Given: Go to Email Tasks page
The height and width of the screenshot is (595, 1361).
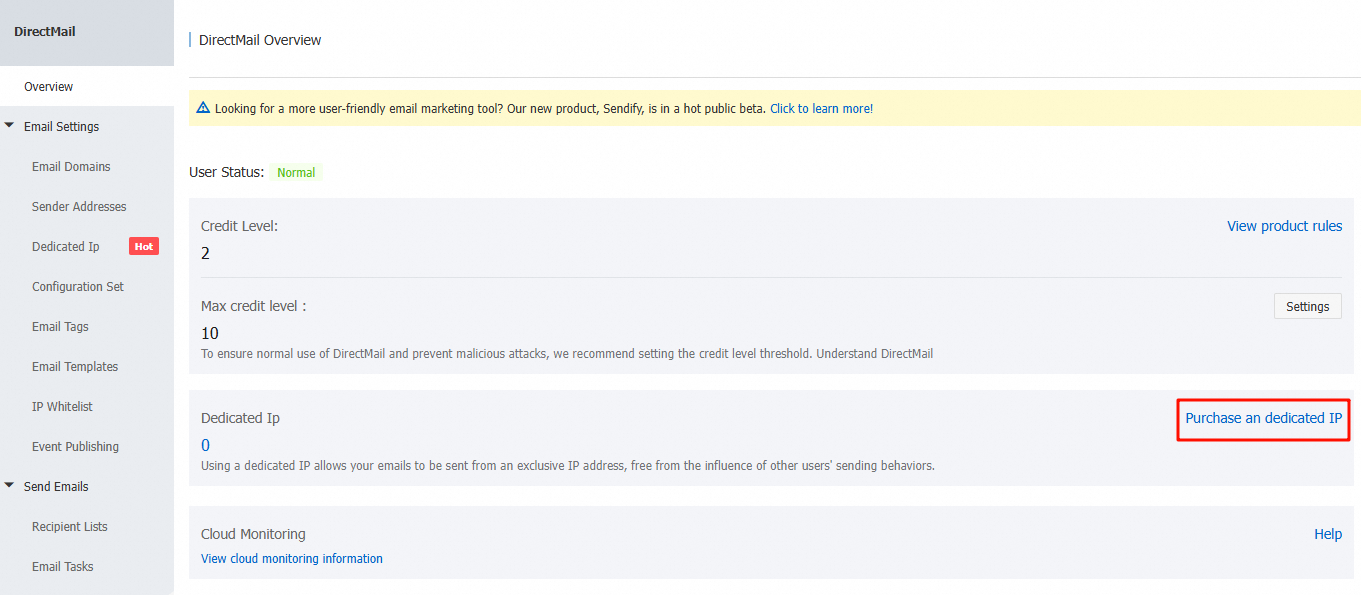Looking at the screenshot, I should pos(62,567).
